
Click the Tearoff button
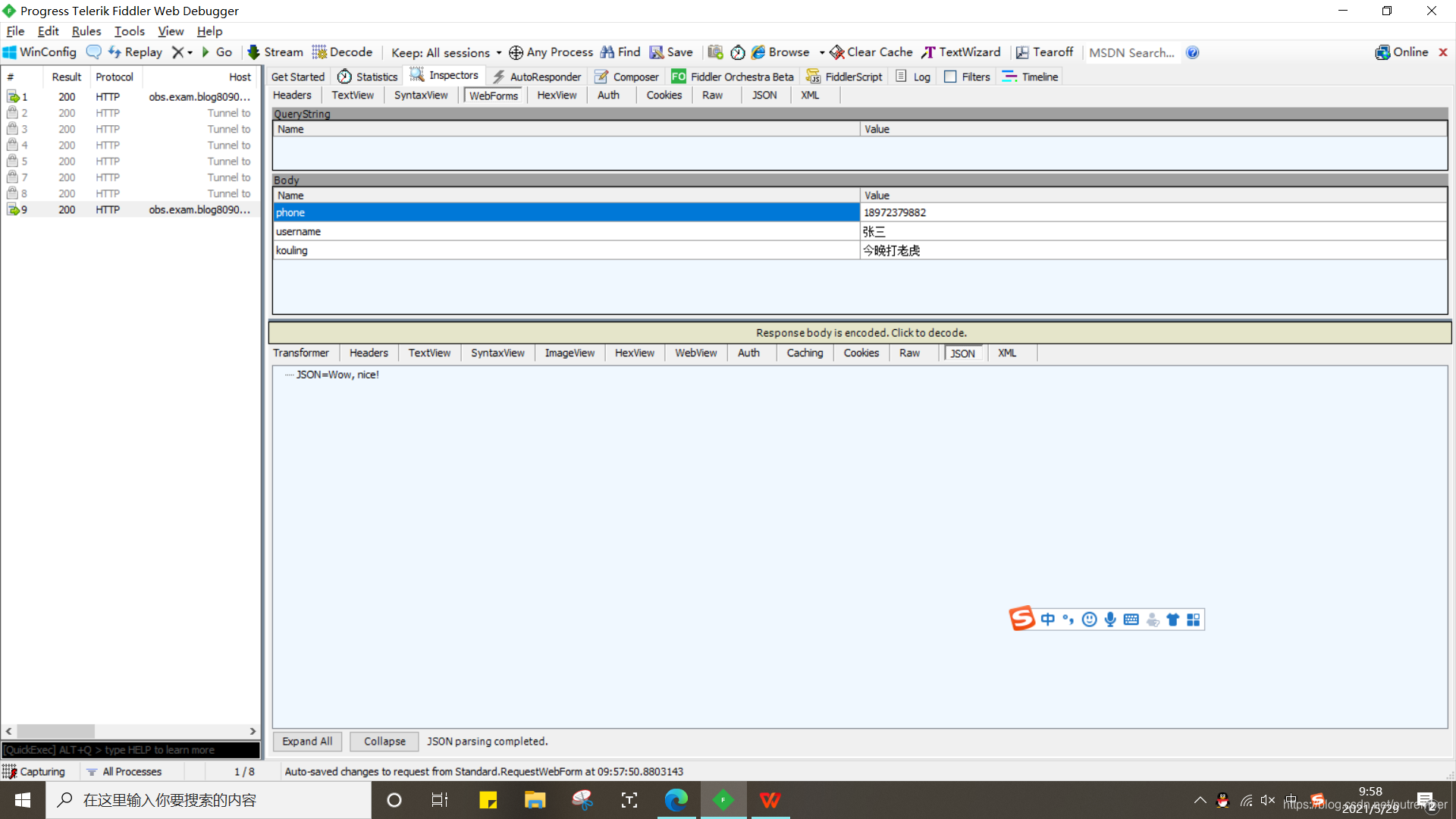(1044, 52)
